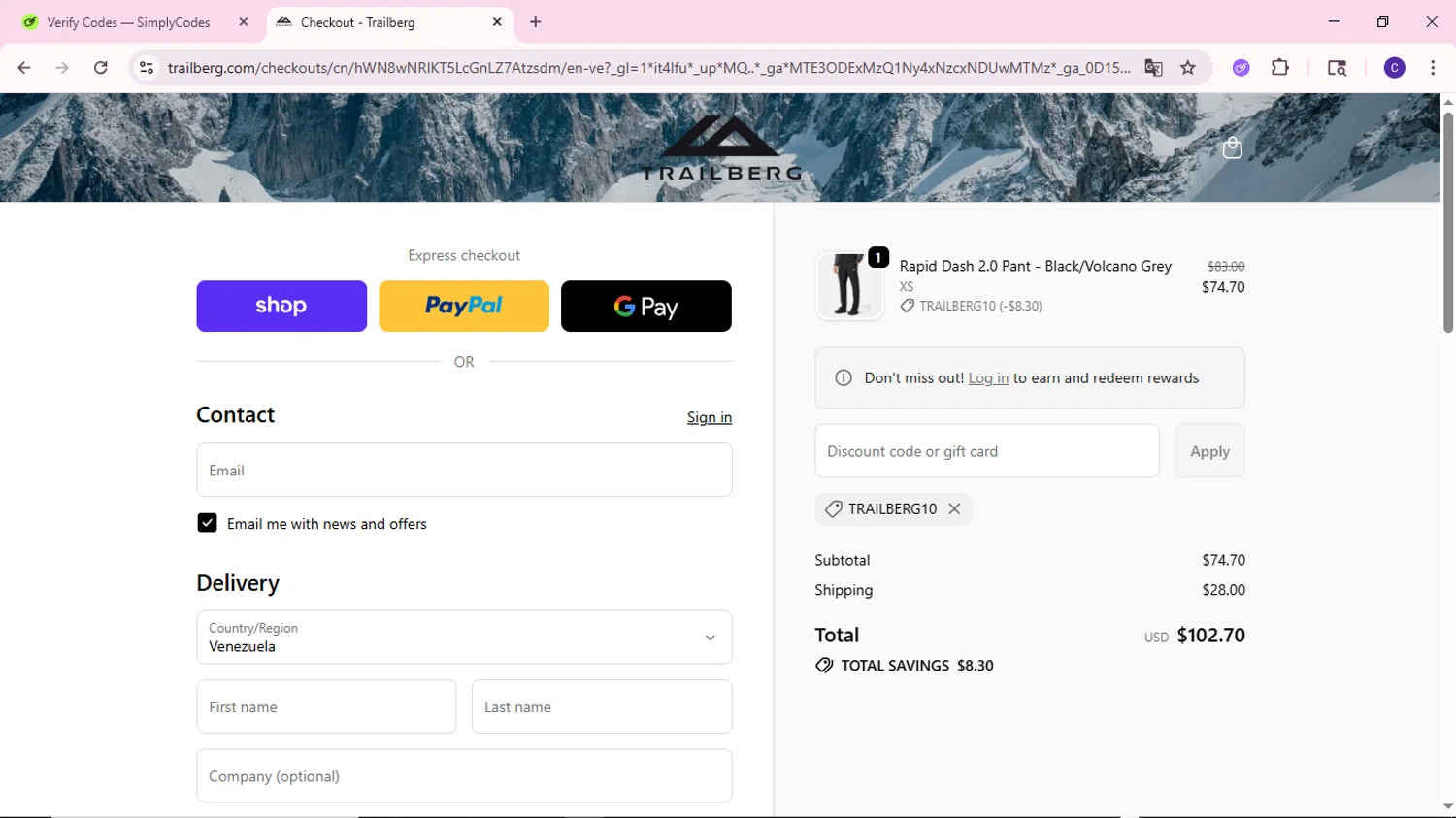
Task: Open the tab search side panel icon
Action: tap(1337, 68)
